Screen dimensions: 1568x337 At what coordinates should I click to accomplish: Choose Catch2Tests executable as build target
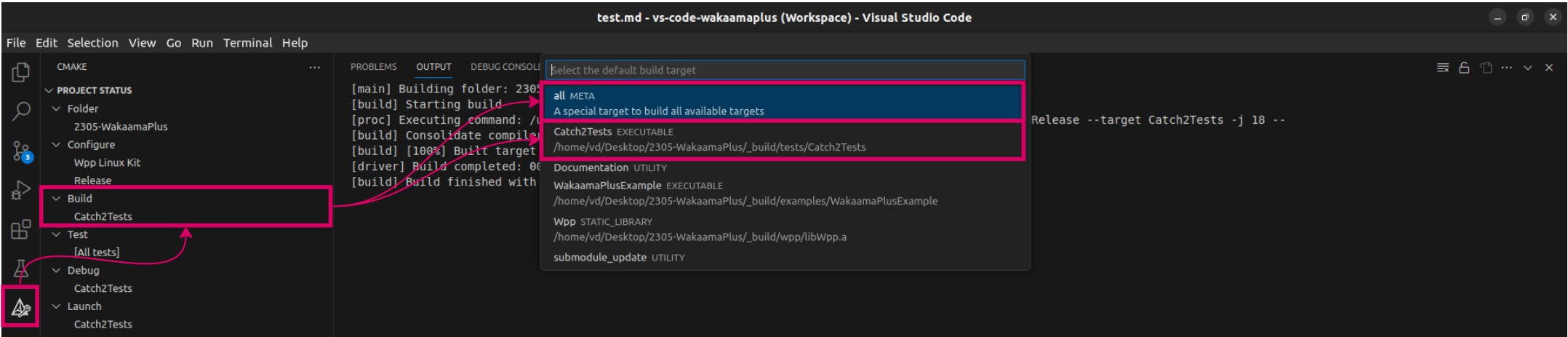tap(783, 140)
